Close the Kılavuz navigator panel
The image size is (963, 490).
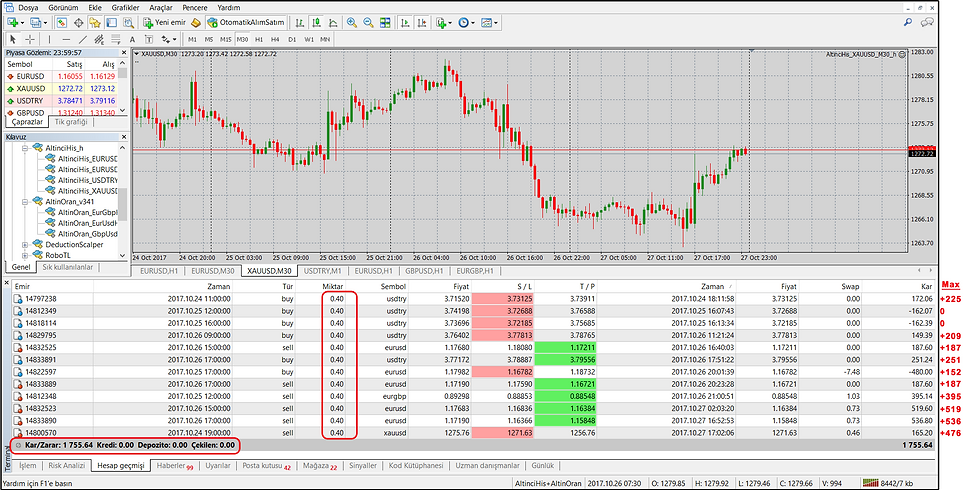point(123,137)
